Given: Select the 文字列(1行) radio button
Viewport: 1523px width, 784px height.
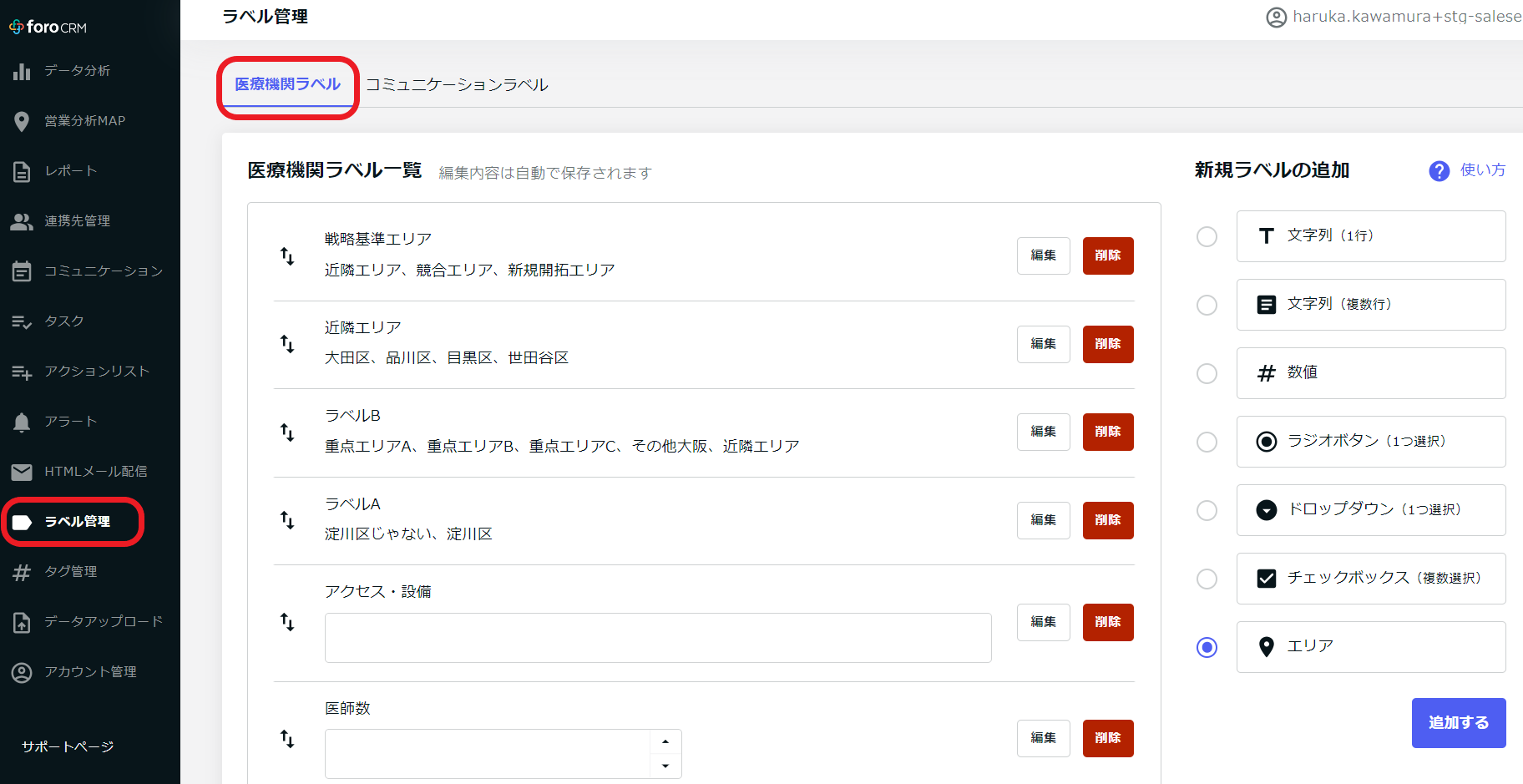Looking at the screenshot, I should (x=1207, y=236).
